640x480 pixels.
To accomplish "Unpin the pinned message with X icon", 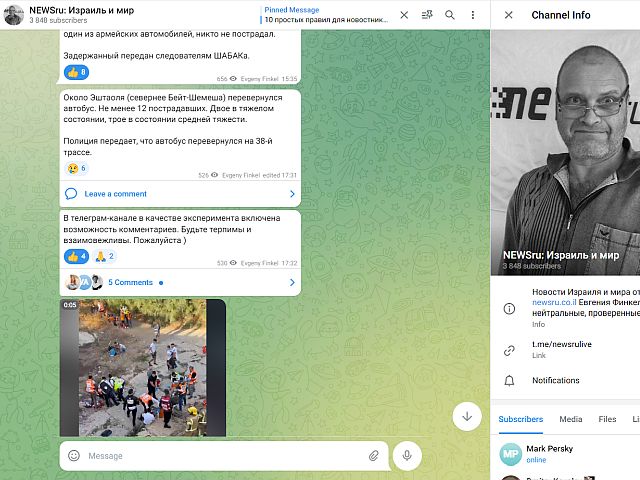I will pos(404,15).
